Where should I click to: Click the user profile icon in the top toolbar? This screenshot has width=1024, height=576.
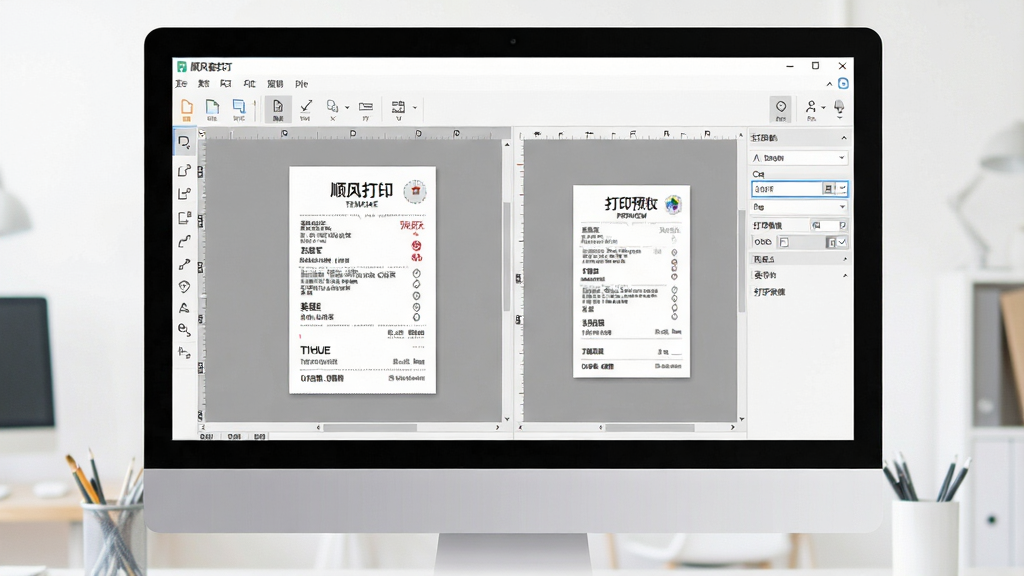(810, 106)
